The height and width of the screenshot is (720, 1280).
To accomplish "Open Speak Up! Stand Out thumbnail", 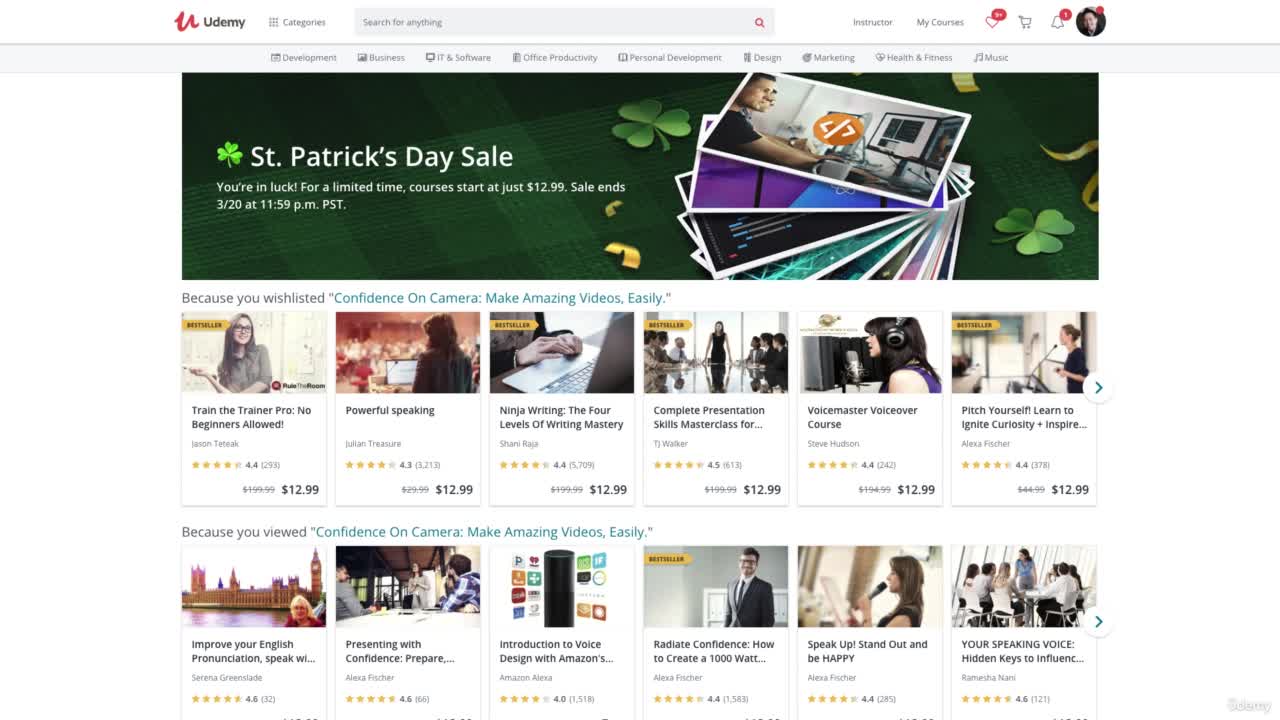I will [870, 586].
